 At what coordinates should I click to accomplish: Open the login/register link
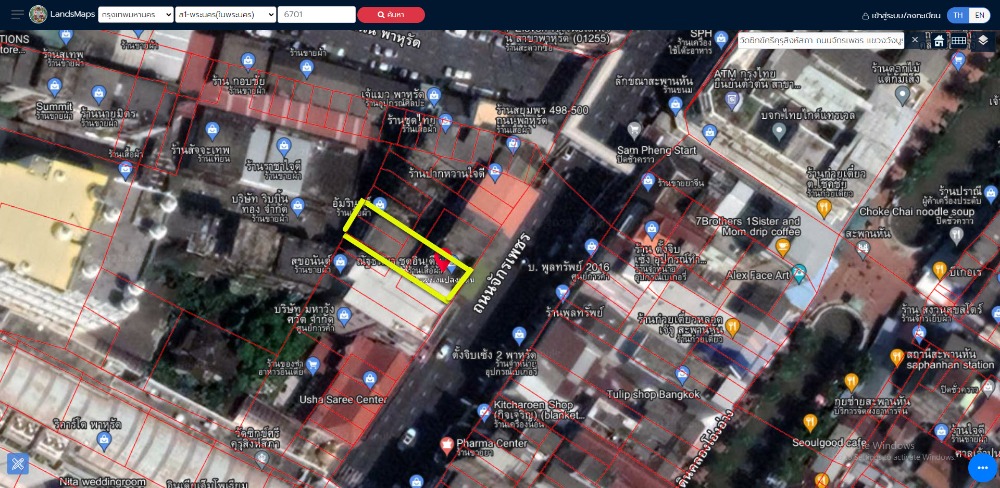tap(901, 15)
